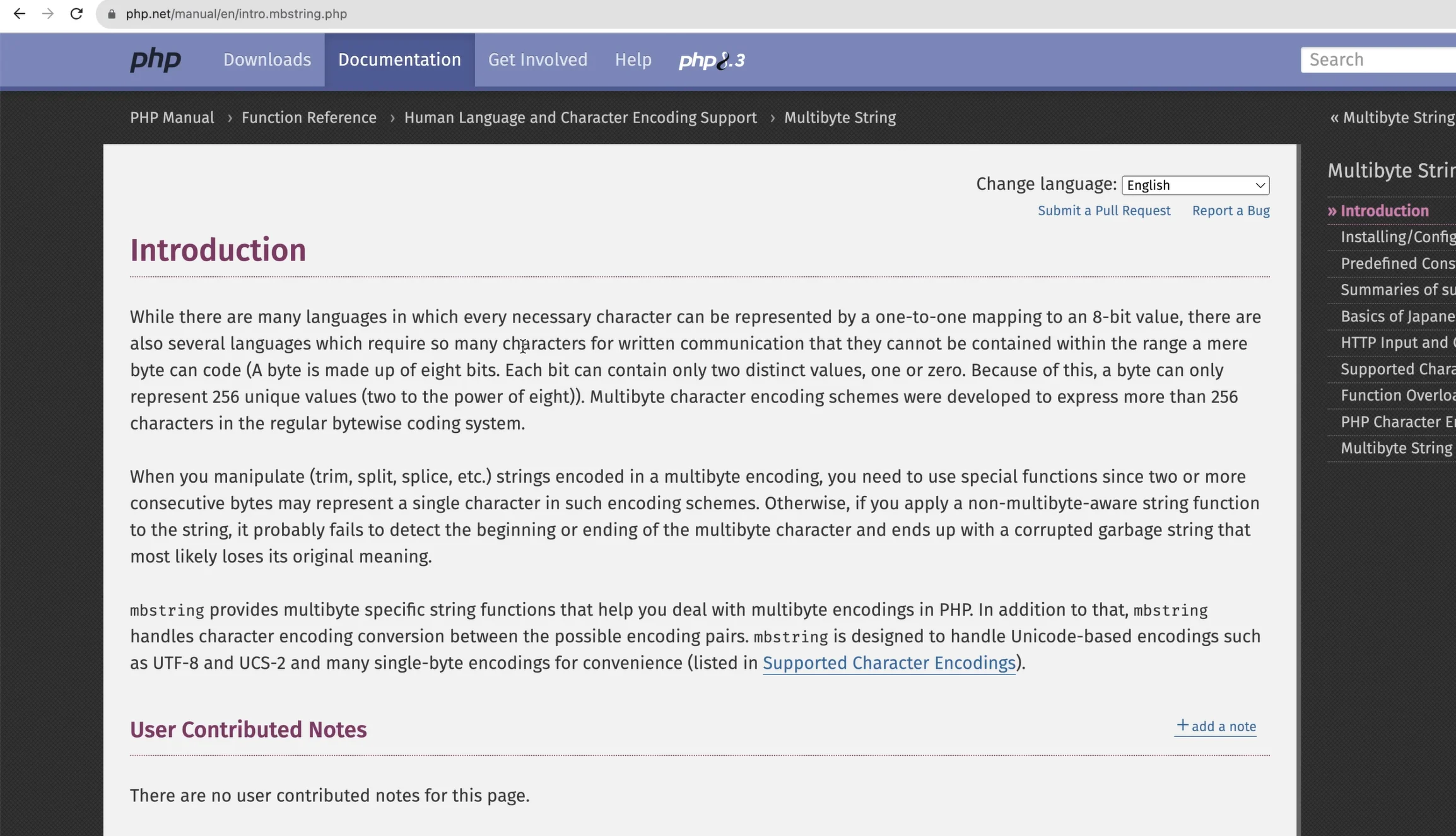The image size is (1456, 836).
Task: Open the Get Involved menu
Action: (x=537, y=60)
